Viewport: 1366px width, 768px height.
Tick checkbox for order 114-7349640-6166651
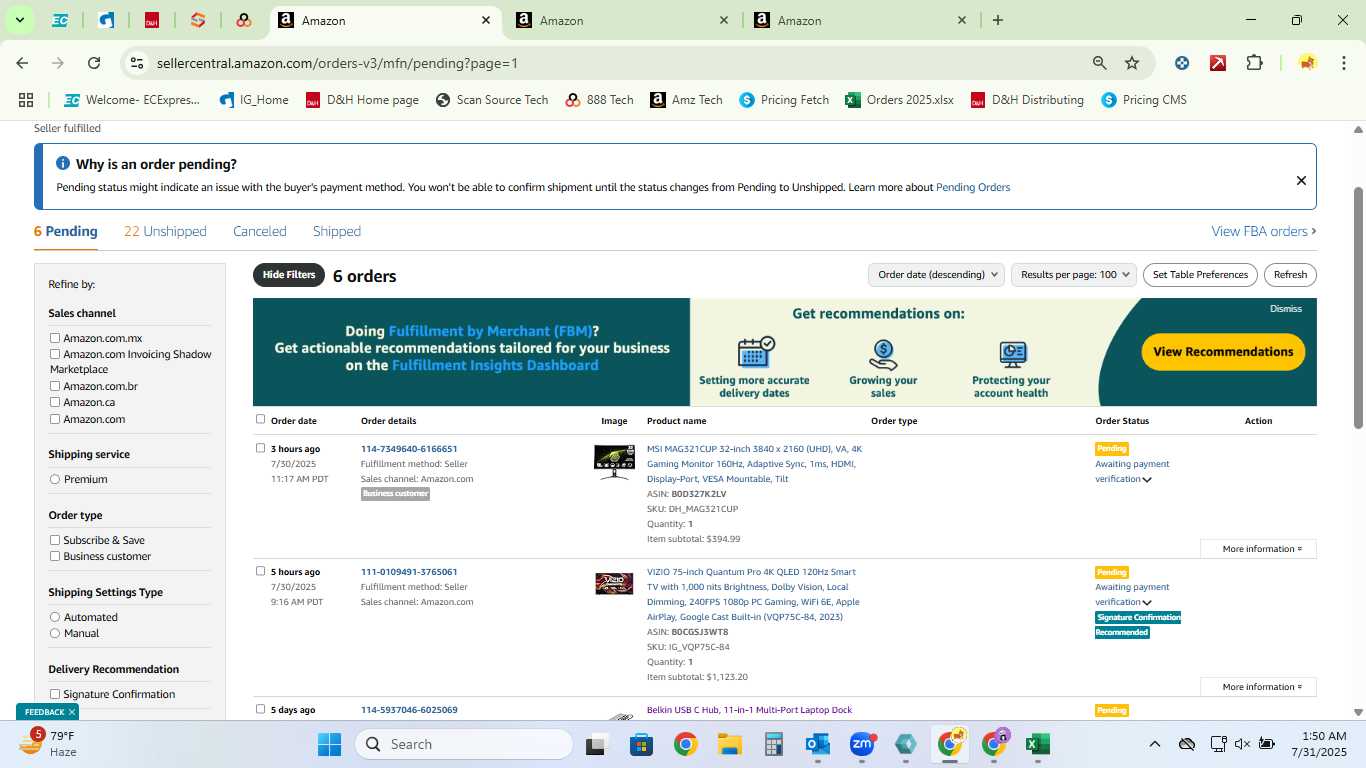[x=261, y=448]
